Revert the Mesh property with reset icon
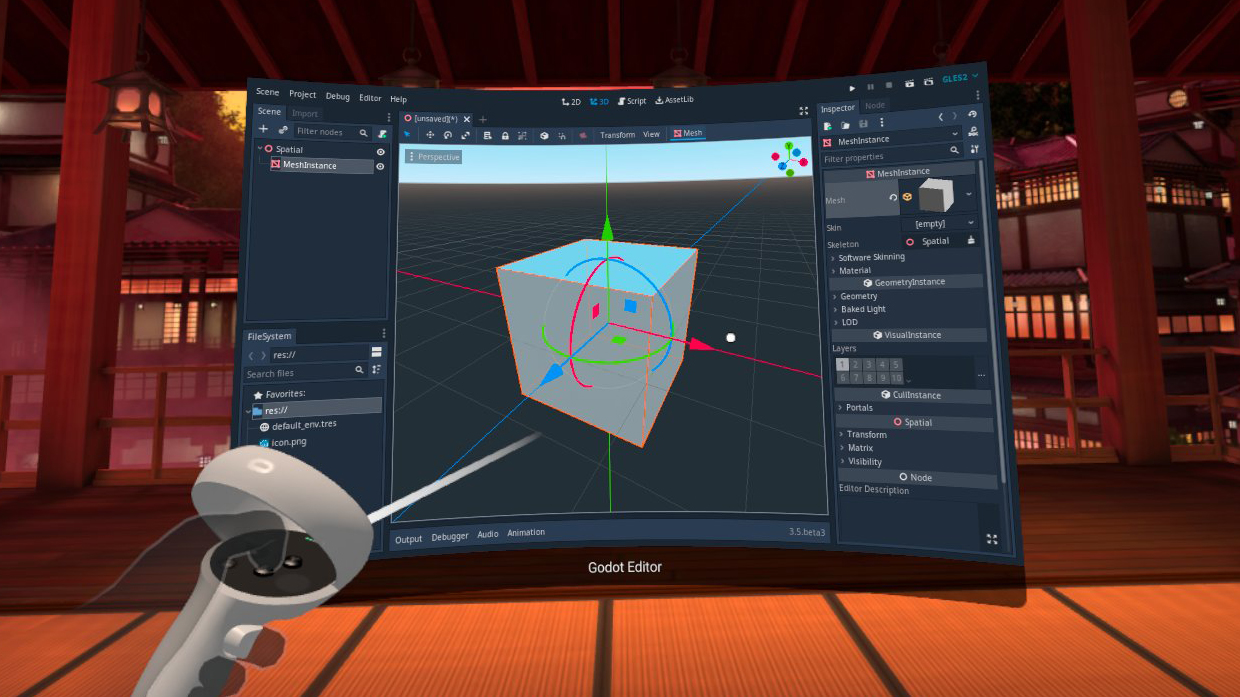Screen dimensions: 1240x697 coord(893,198)
